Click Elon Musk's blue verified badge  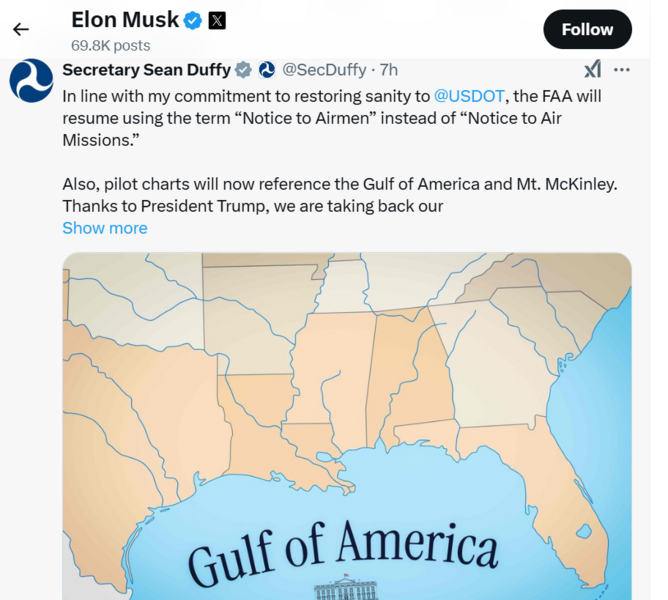pyautogui.click(x=193, y=20)
